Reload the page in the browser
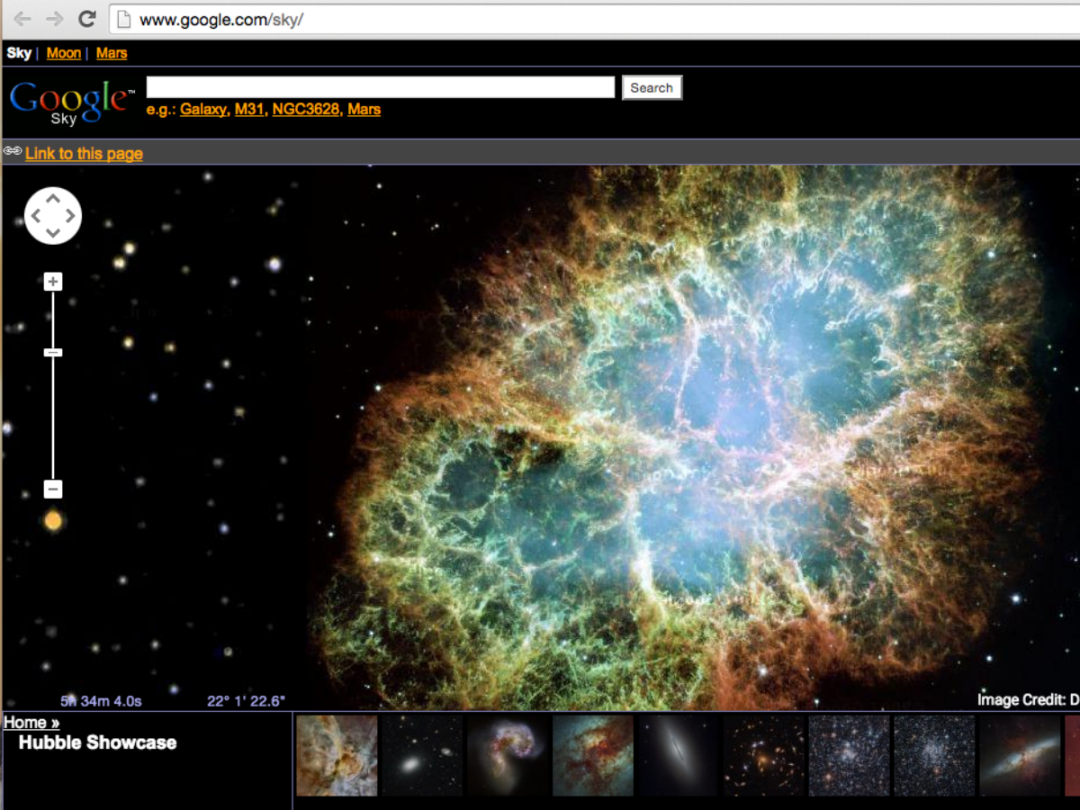The width and height of the screenshot is (1080, 810). click(87, 18)
